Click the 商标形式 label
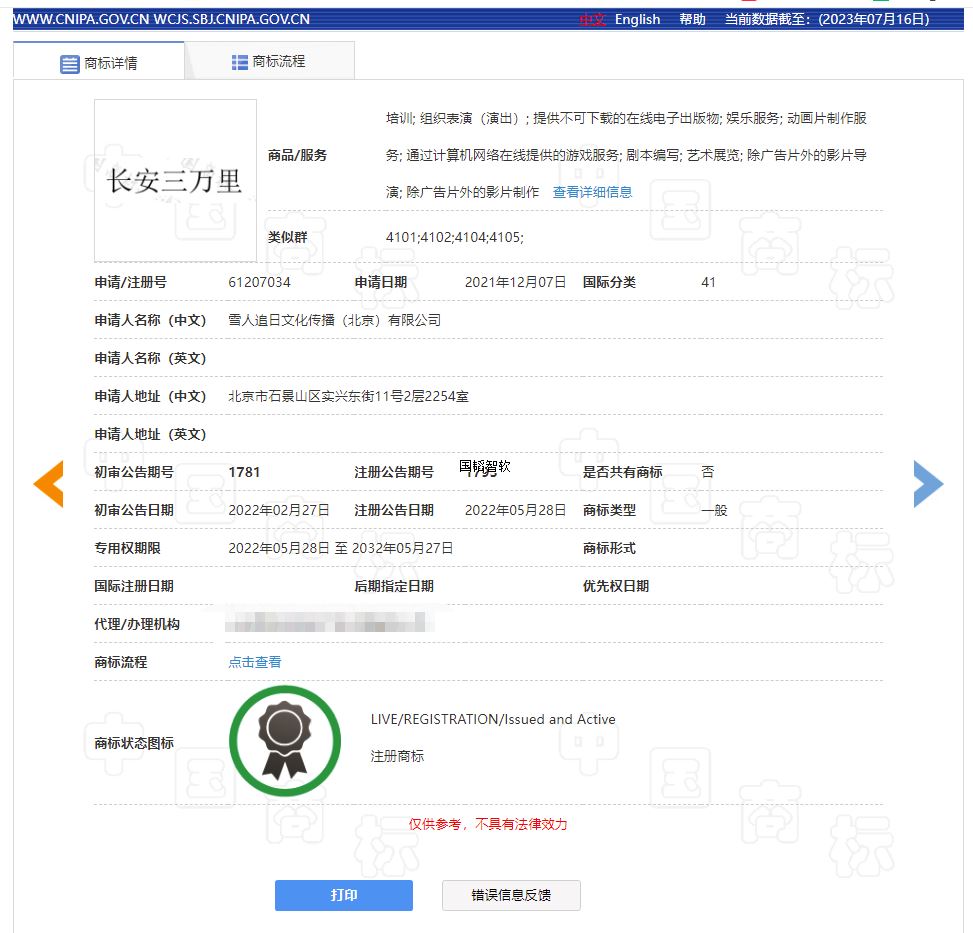Screen dimensions: 973x933 coord(609,548)
